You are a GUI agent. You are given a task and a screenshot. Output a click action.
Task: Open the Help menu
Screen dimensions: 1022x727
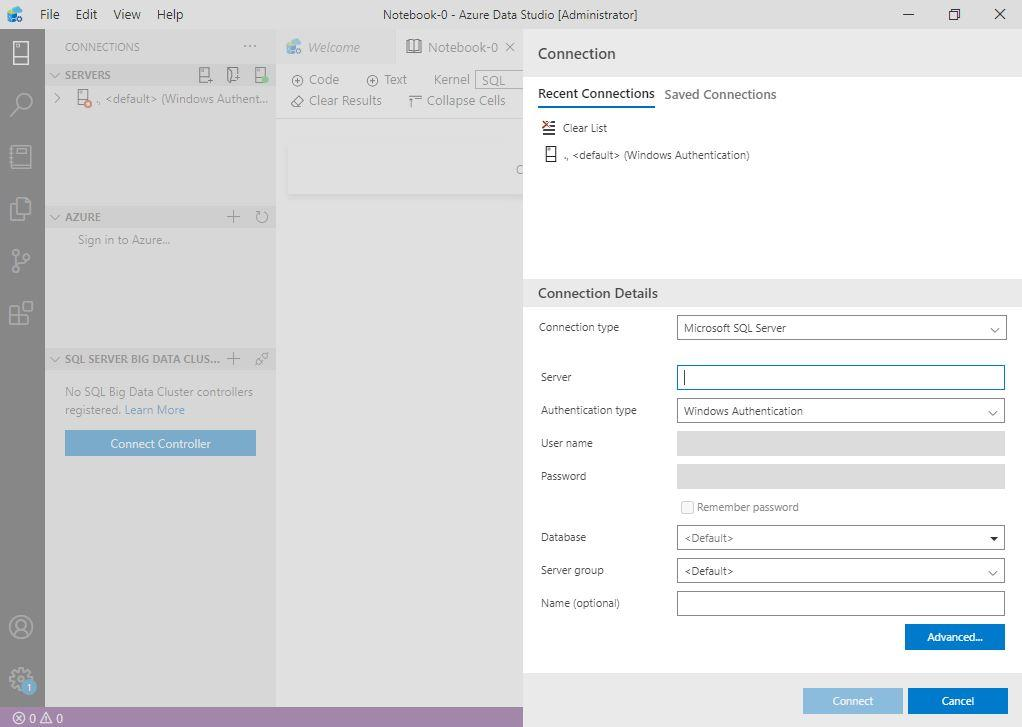pos(169,14)
